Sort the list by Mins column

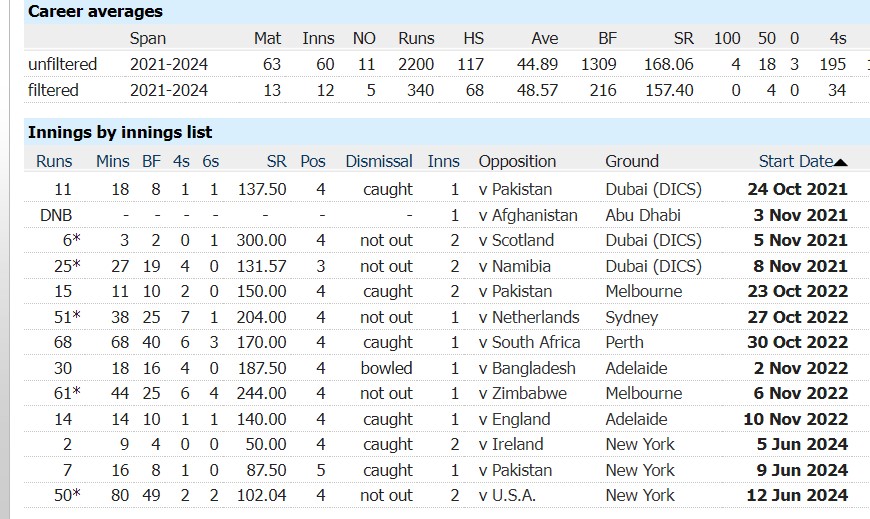pyautogui.click(x=112, y=162)
